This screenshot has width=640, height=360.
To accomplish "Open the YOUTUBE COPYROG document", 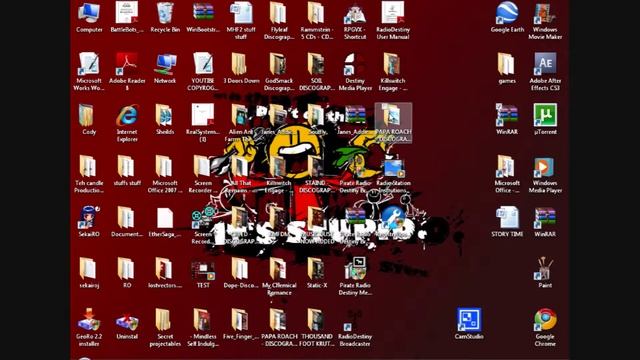I will pyautogui.click(x=203, y=64).
